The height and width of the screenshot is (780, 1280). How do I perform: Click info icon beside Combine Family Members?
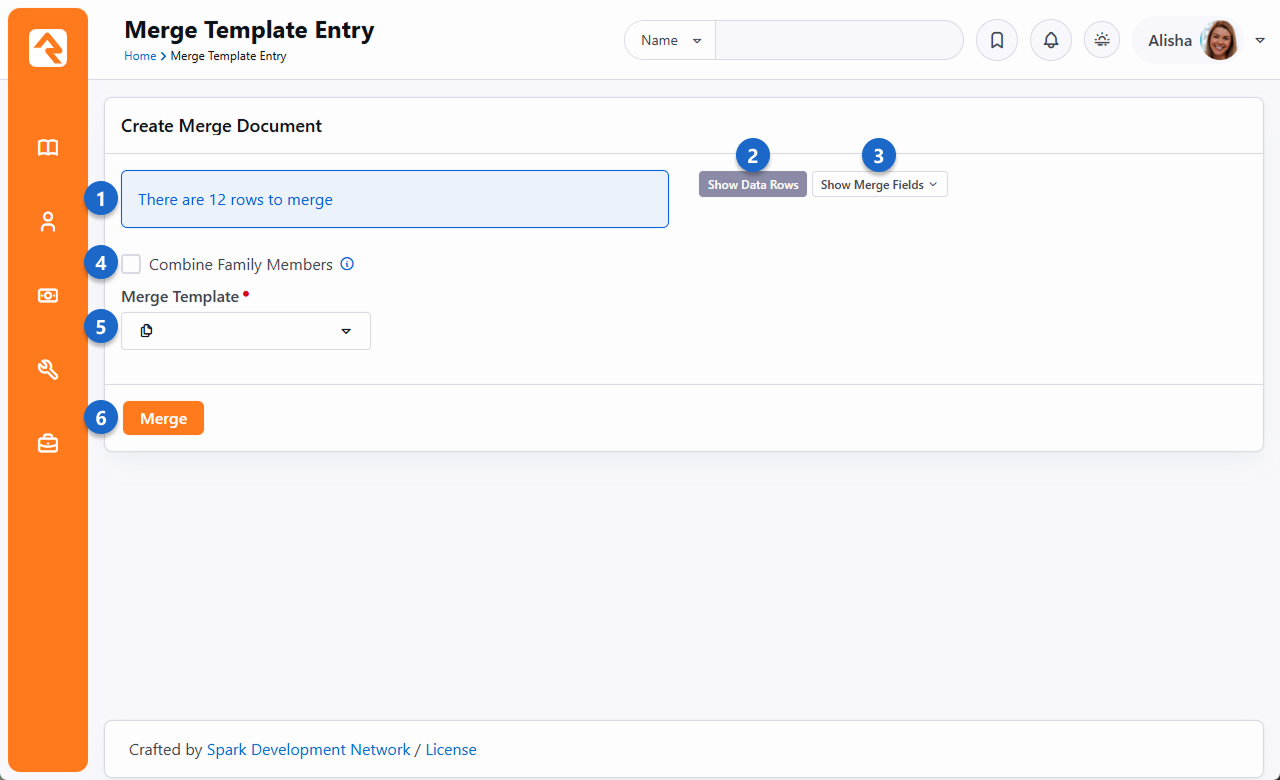347,265
